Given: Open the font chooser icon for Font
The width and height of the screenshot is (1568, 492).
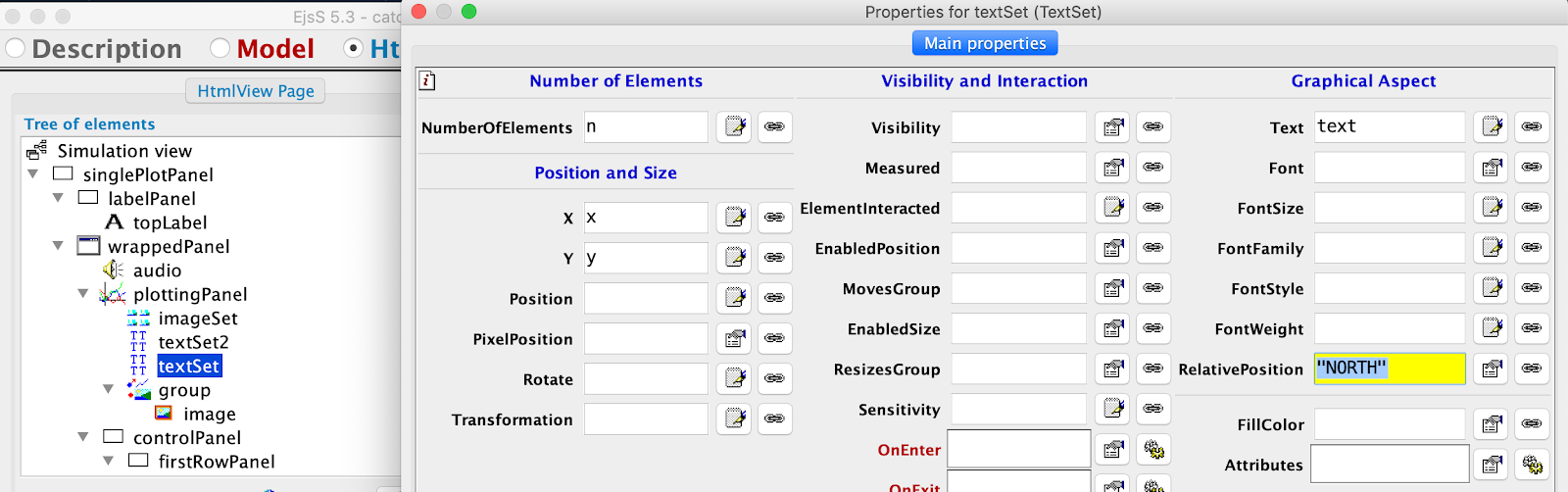Looking at the screenshot, I should (x=1492, y=168).
